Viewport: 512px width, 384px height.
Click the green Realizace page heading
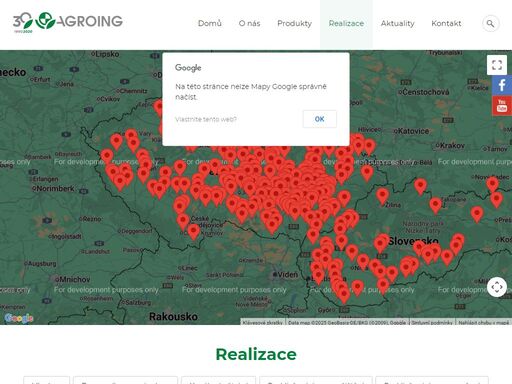[x=256, y=354]
